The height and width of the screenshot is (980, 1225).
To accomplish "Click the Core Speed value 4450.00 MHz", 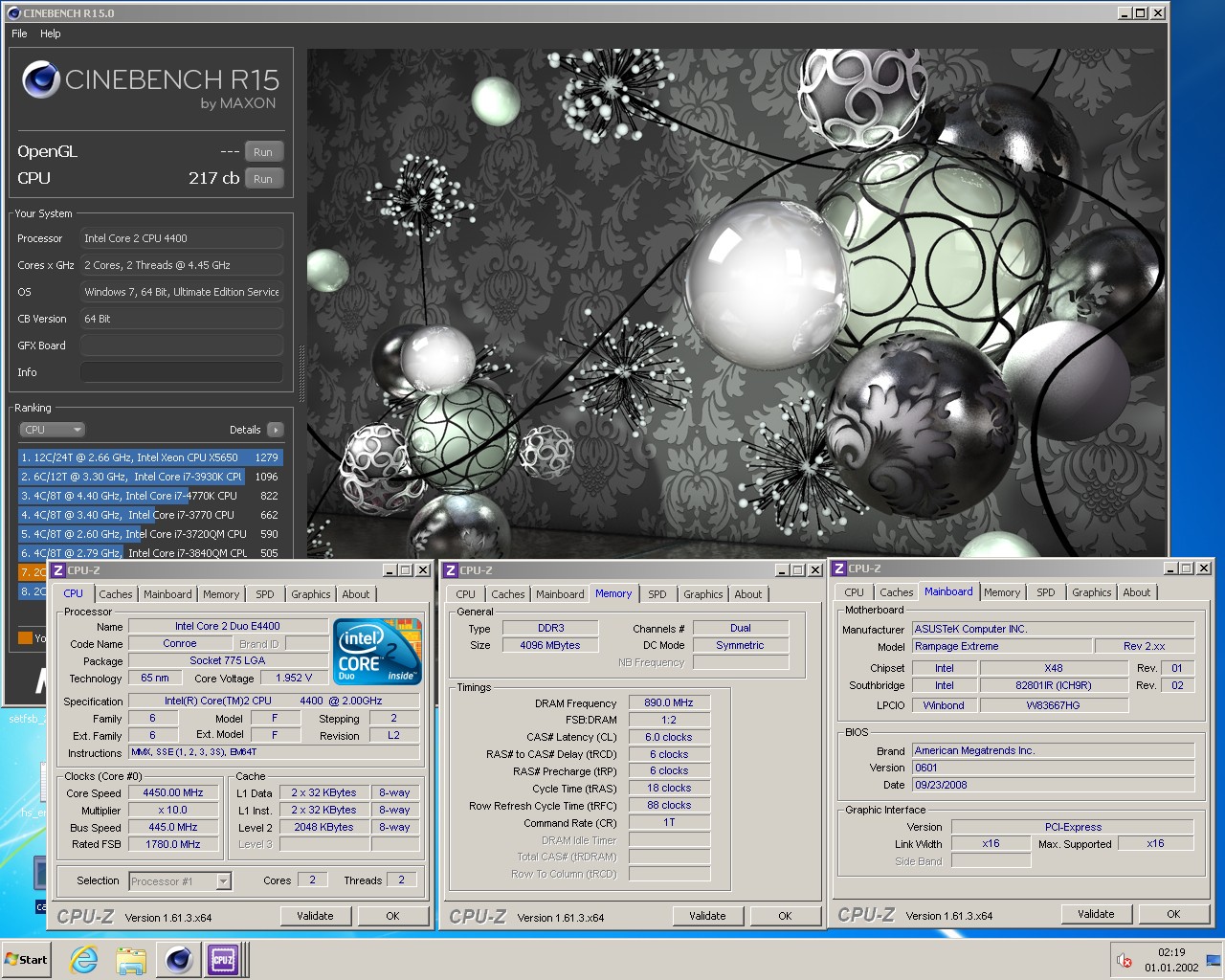I will (x=173, y=792).
